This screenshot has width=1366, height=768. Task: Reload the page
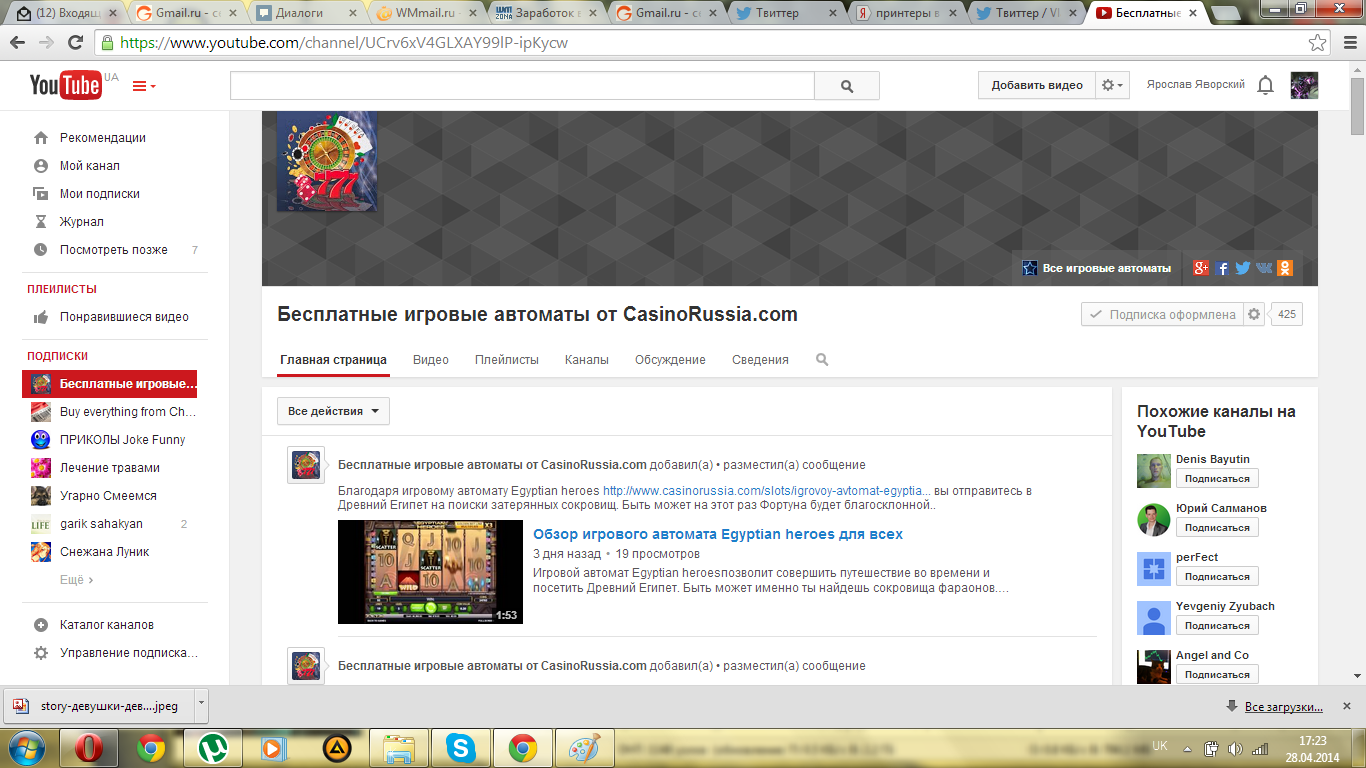pyautogui.click(x=76, y=44)
